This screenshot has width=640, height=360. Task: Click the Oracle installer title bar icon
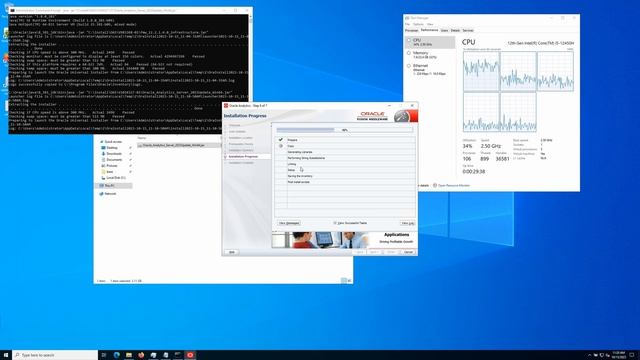[x=226, y=106]
